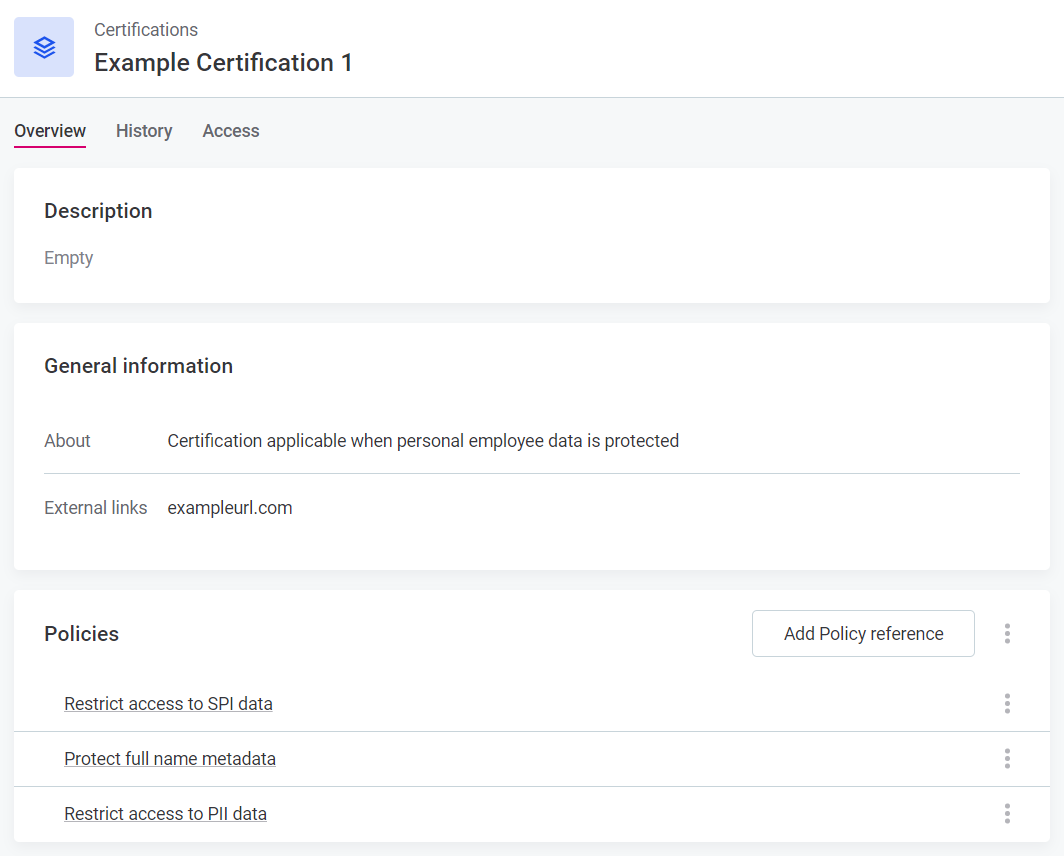Click the exampleurl.com external link
This screenshot has width=1064, height=856.
[x=230, y=507]
